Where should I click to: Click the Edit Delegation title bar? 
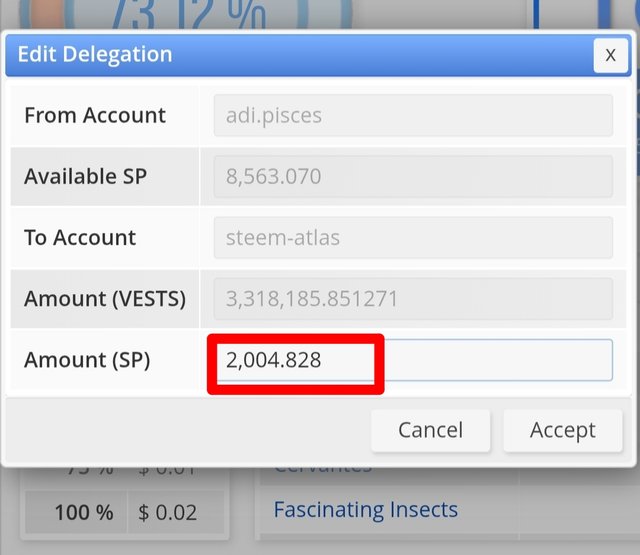tap(300, 54)
